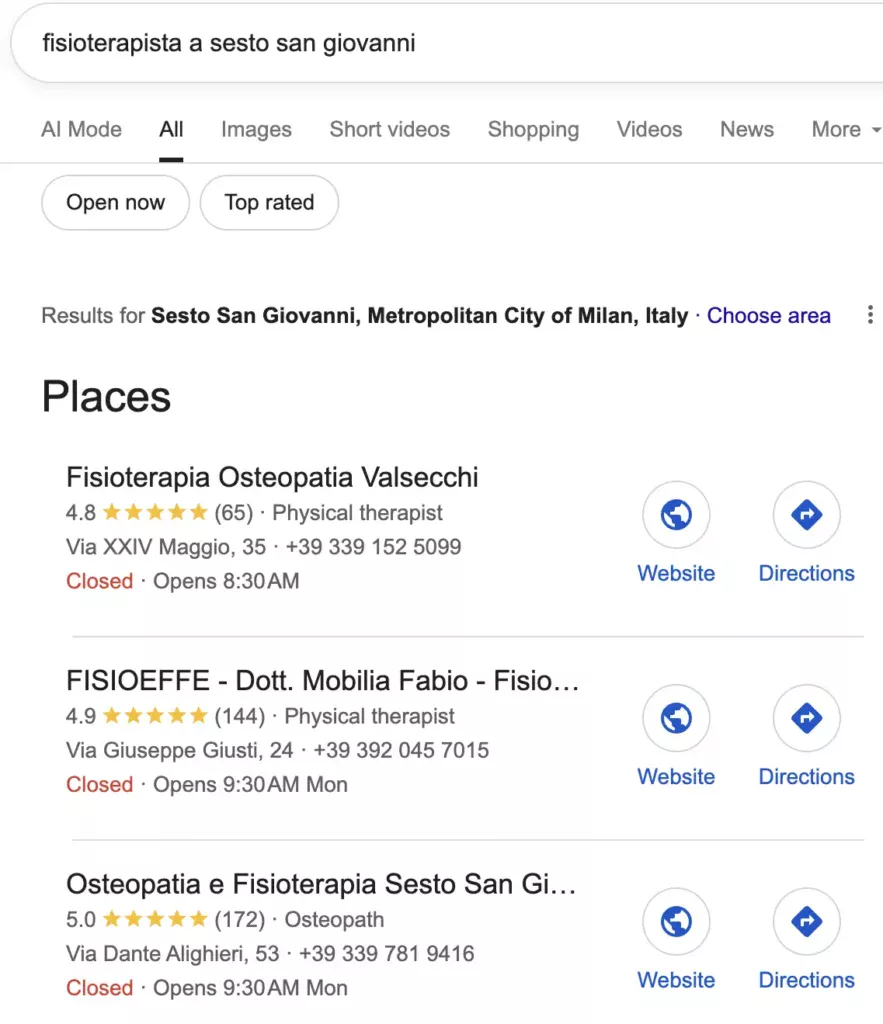
Task: Toggle the Top rated filter chip
Action: pyautogui.click(x=269, y=203)
